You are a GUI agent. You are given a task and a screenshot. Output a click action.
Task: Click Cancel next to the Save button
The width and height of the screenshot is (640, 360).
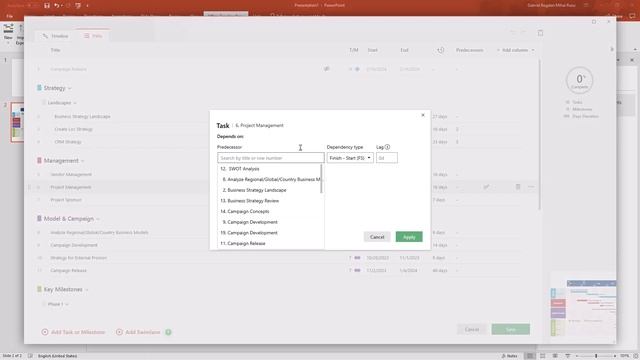[x=472, y=329]
